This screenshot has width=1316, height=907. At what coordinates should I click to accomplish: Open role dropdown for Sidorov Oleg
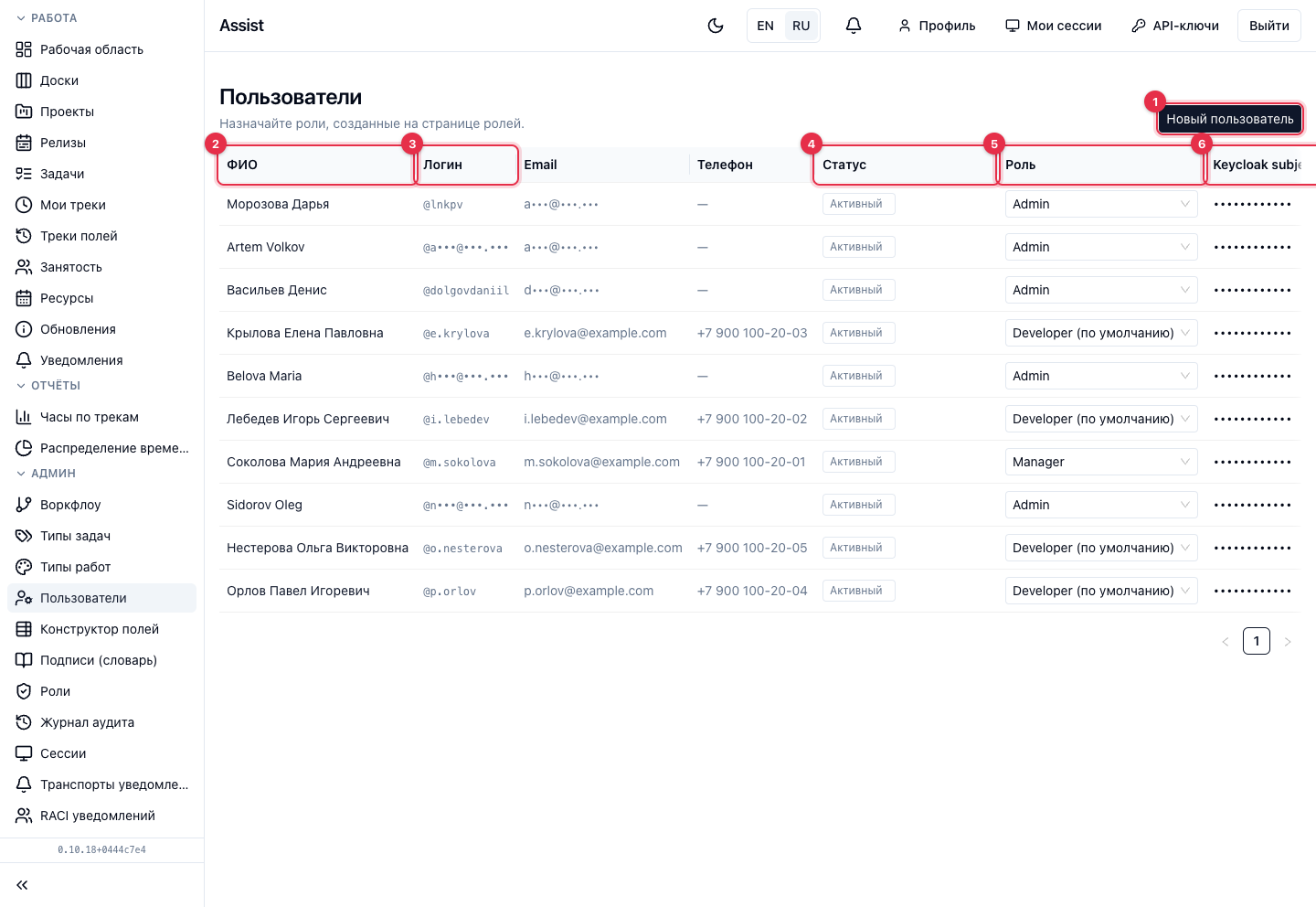pos(1101,505)
